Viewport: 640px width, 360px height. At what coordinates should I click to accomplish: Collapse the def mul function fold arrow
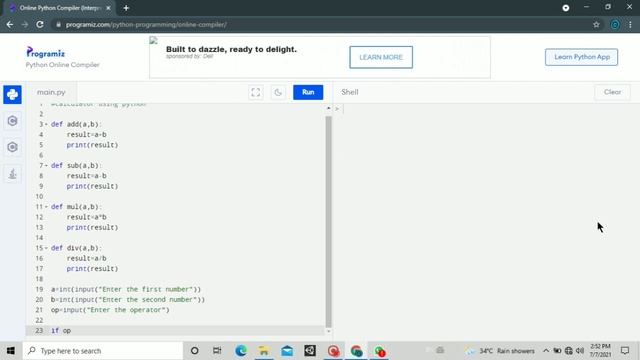[x=46, y=207]
